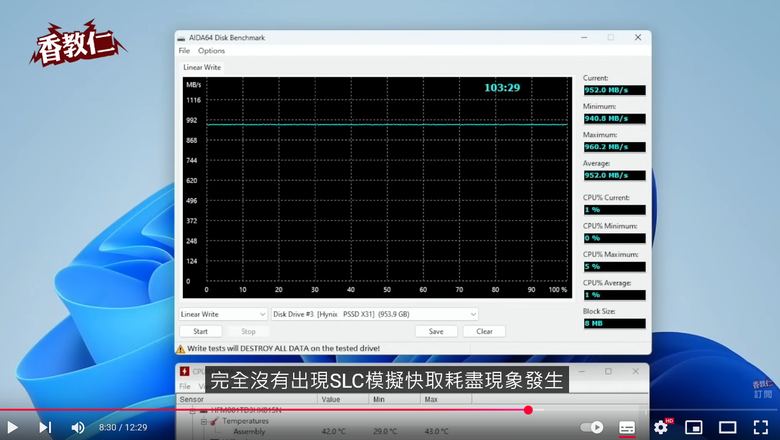Open the File menu in AIDA64 Disk Benchmark
The width and height of the screenshot is (780, 440).
point(184,51)
